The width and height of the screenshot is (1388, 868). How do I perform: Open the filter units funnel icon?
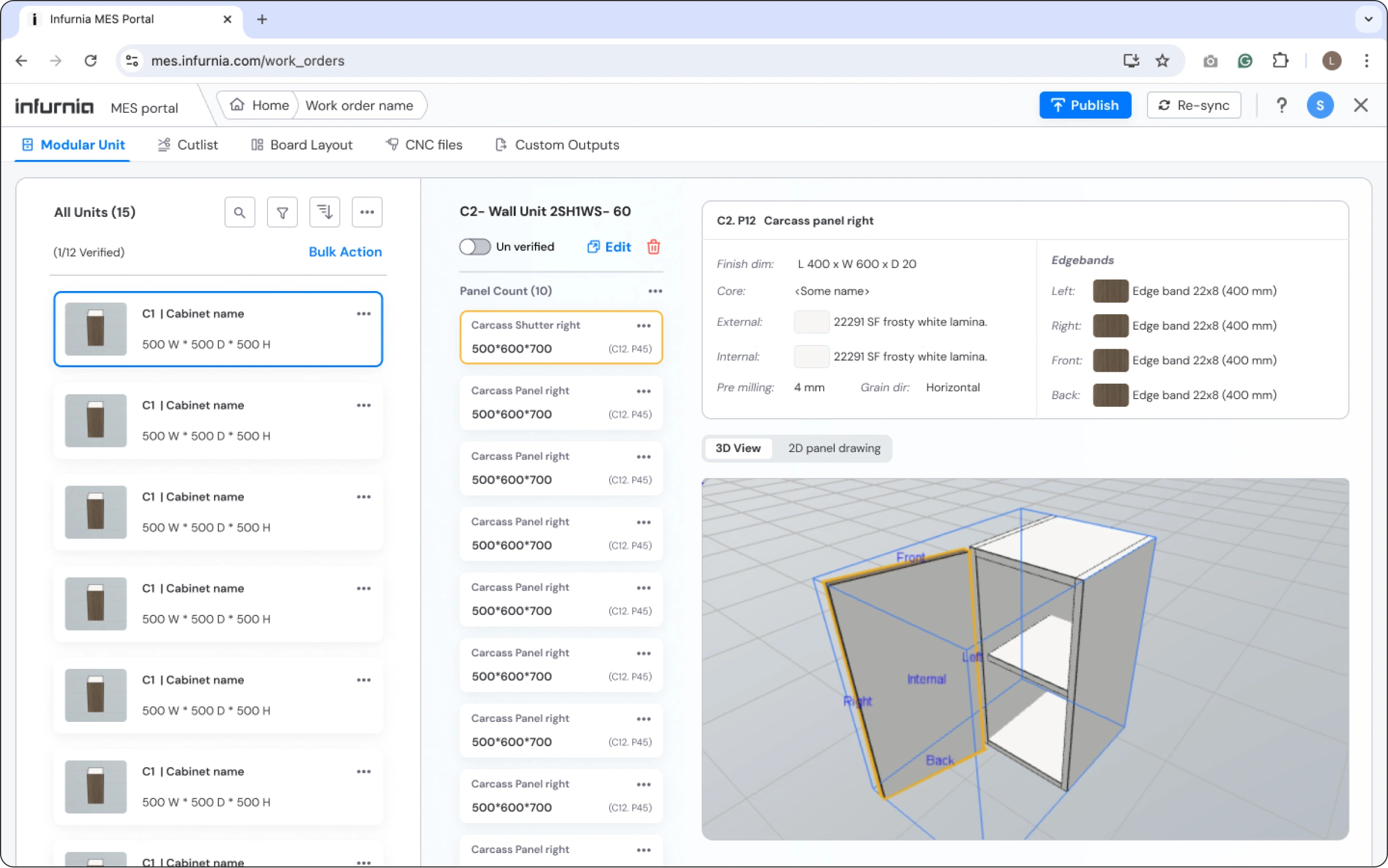tap(282, 212)
